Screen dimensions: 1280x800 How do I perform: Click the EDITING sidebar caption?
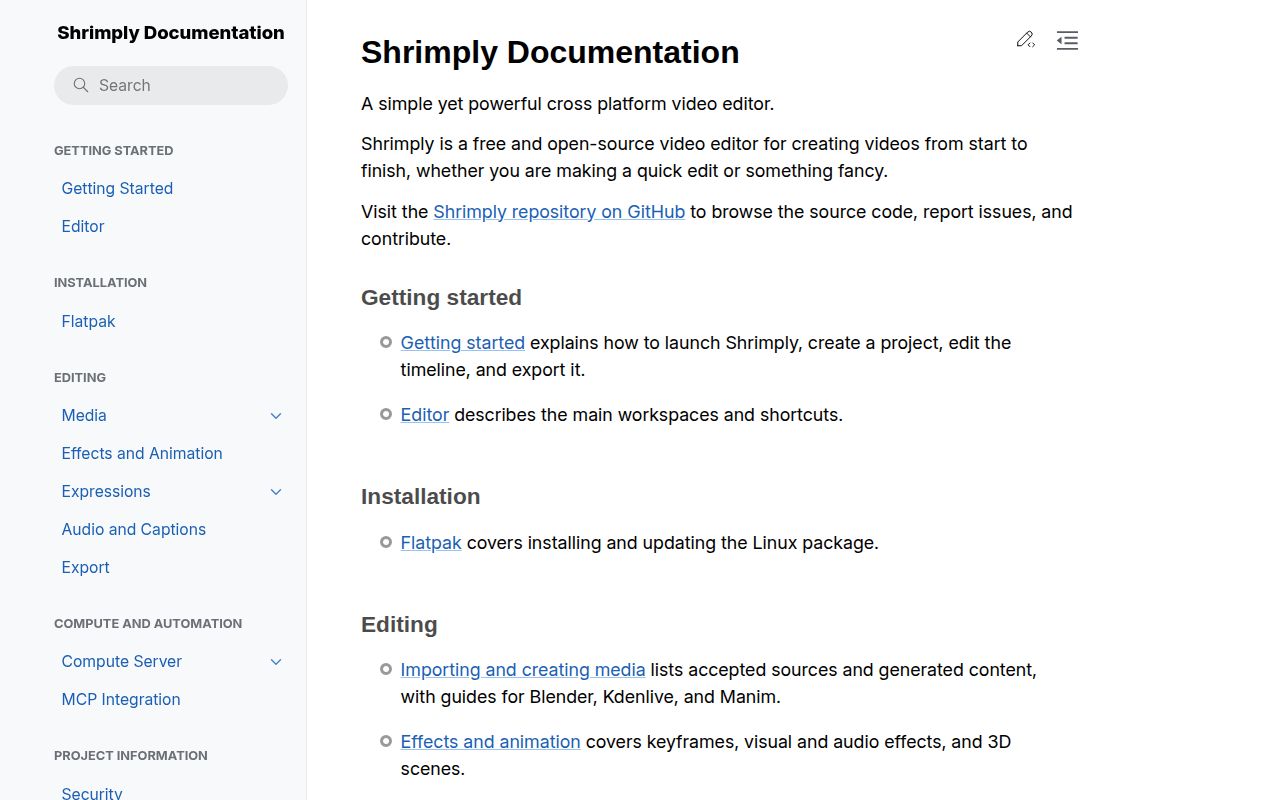point(80,378)
